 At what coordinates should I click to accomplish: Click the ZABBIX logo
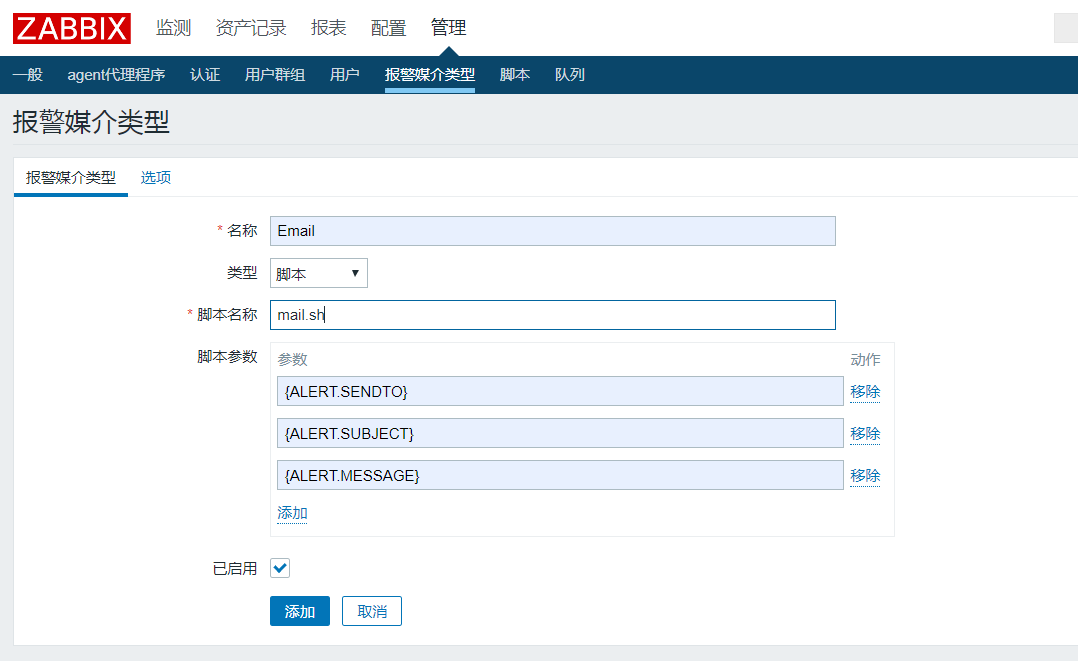(72, 28)
